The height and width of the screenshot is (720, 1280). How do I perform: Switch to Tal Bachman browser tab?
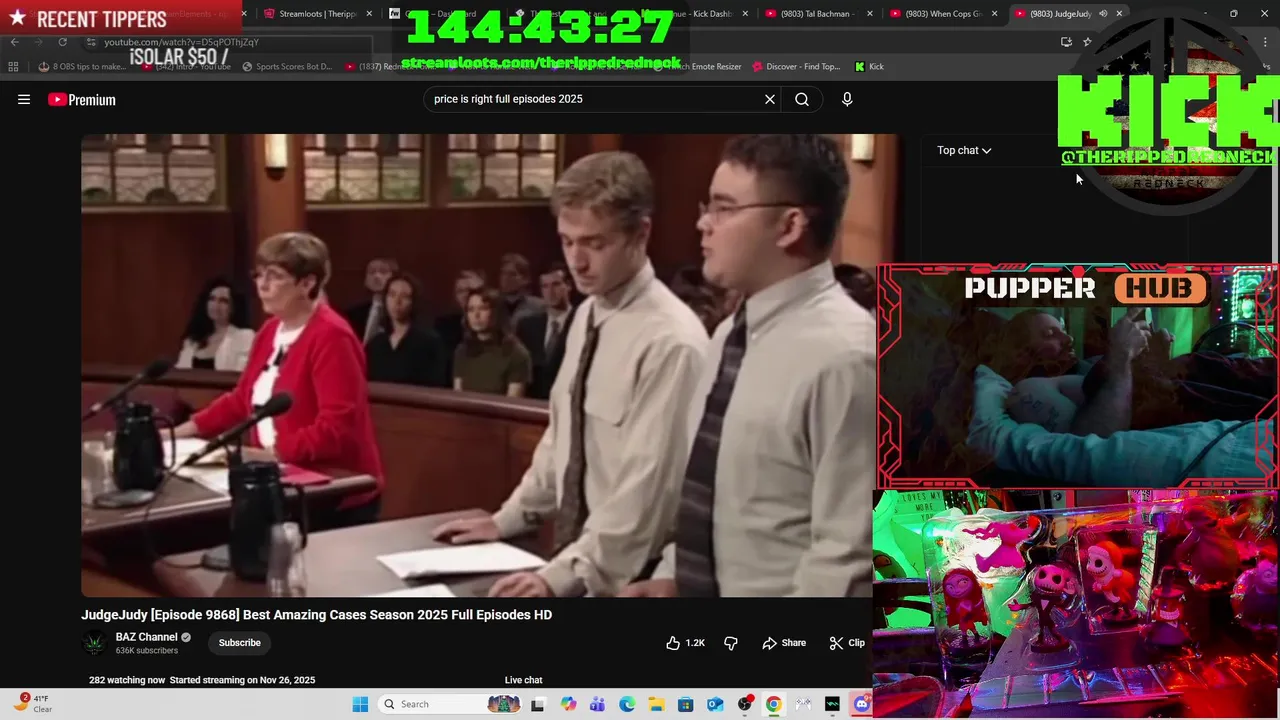click(x=811, y=14)
